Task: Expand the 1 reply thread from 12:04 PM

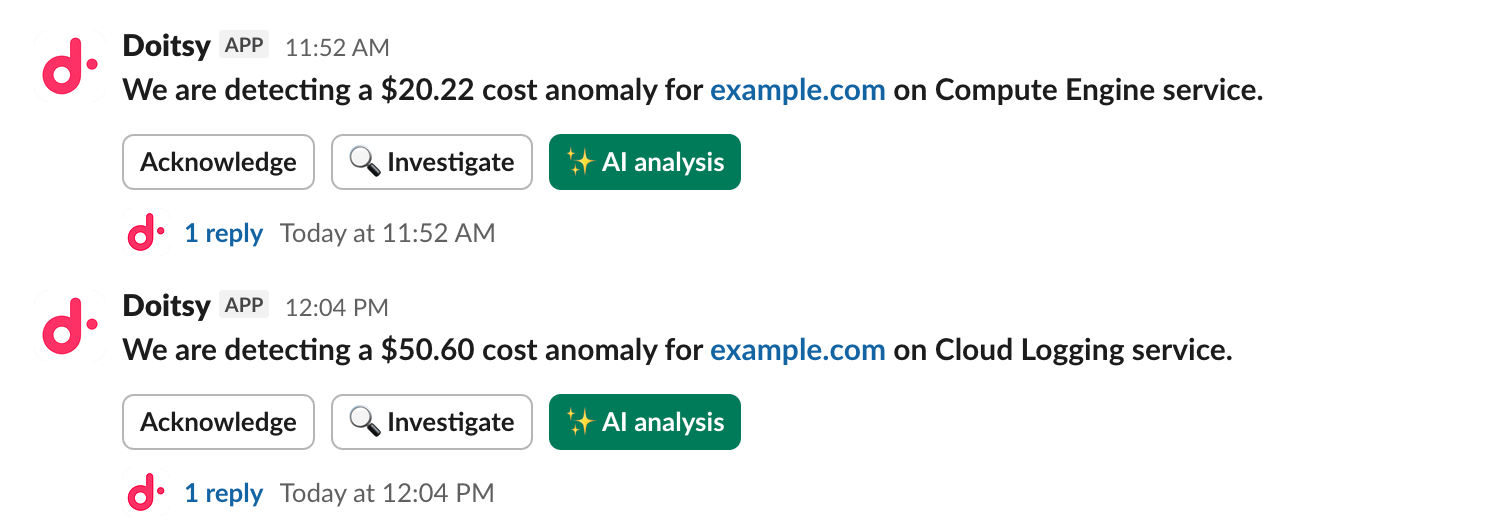Action: click(224, 493)
